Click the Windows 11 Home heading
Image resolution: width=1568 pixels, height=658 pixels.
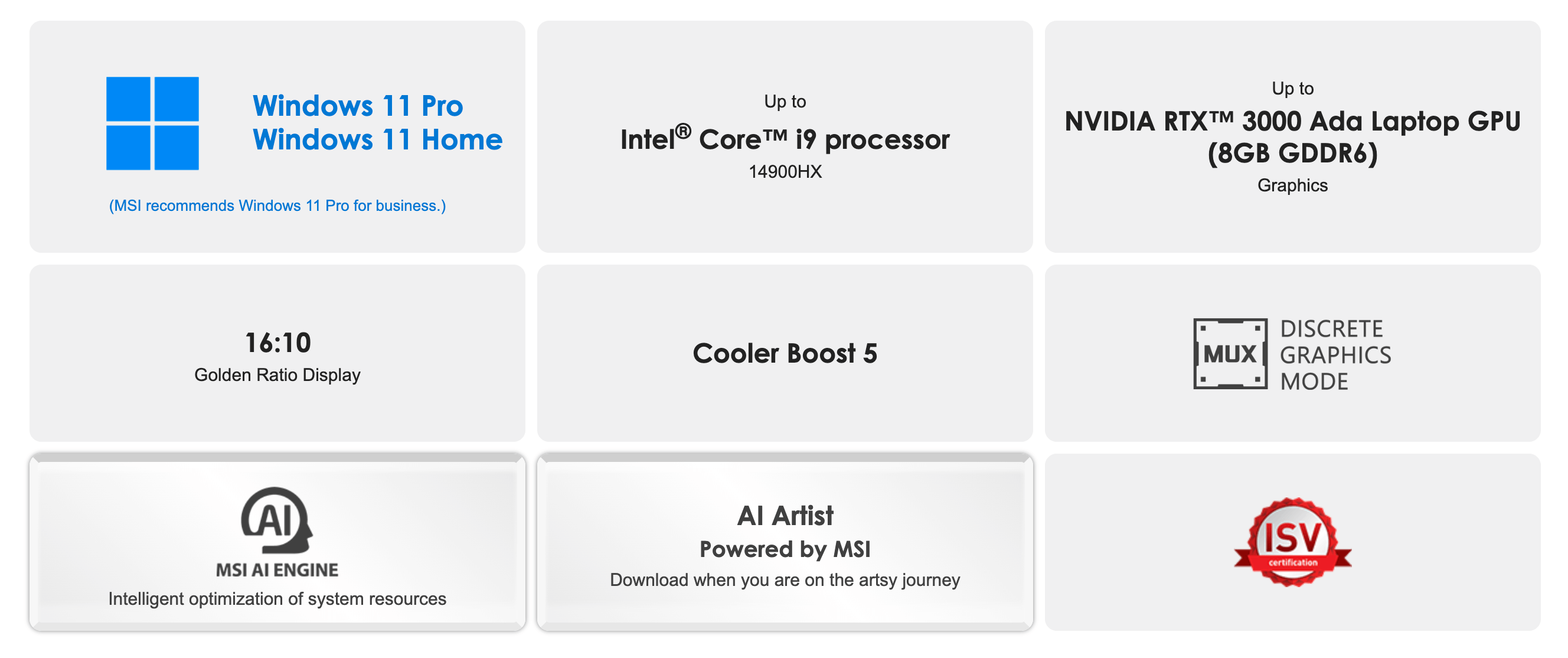377,140
